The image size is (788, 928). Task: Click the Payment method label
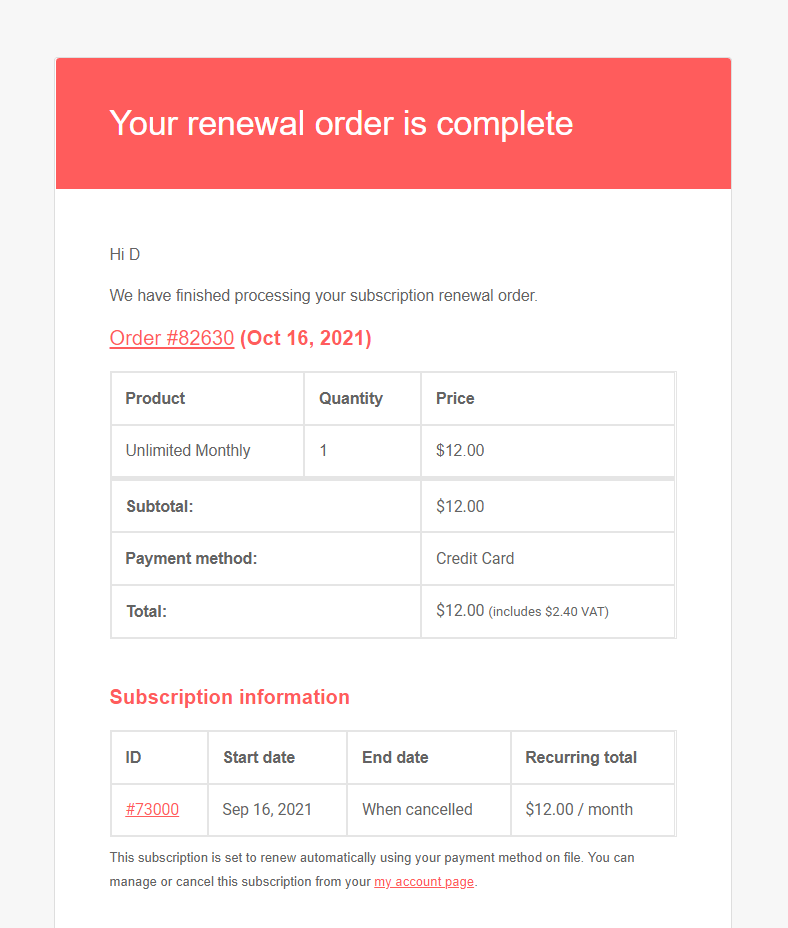point(191,559)
